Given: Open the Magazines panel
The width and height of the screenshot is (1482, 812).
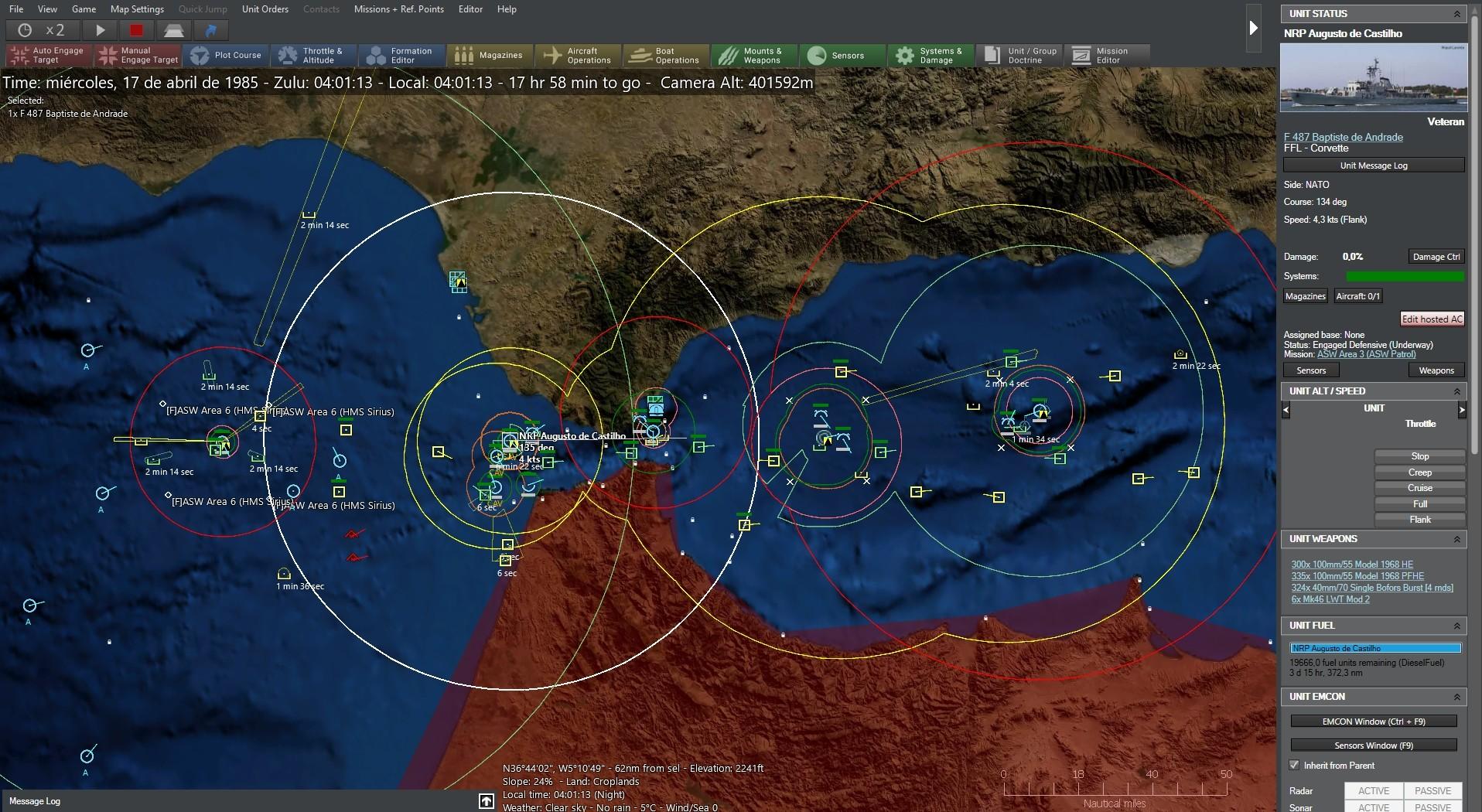Looking at the screenshot, I should [x=489, y=55].
